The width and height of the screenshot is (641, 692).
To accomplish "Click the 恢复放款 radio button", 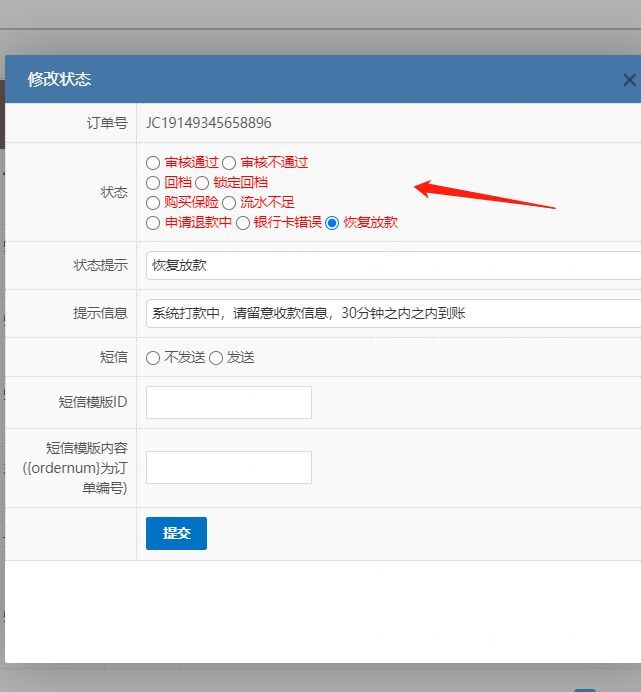I will tap(332, 223).
